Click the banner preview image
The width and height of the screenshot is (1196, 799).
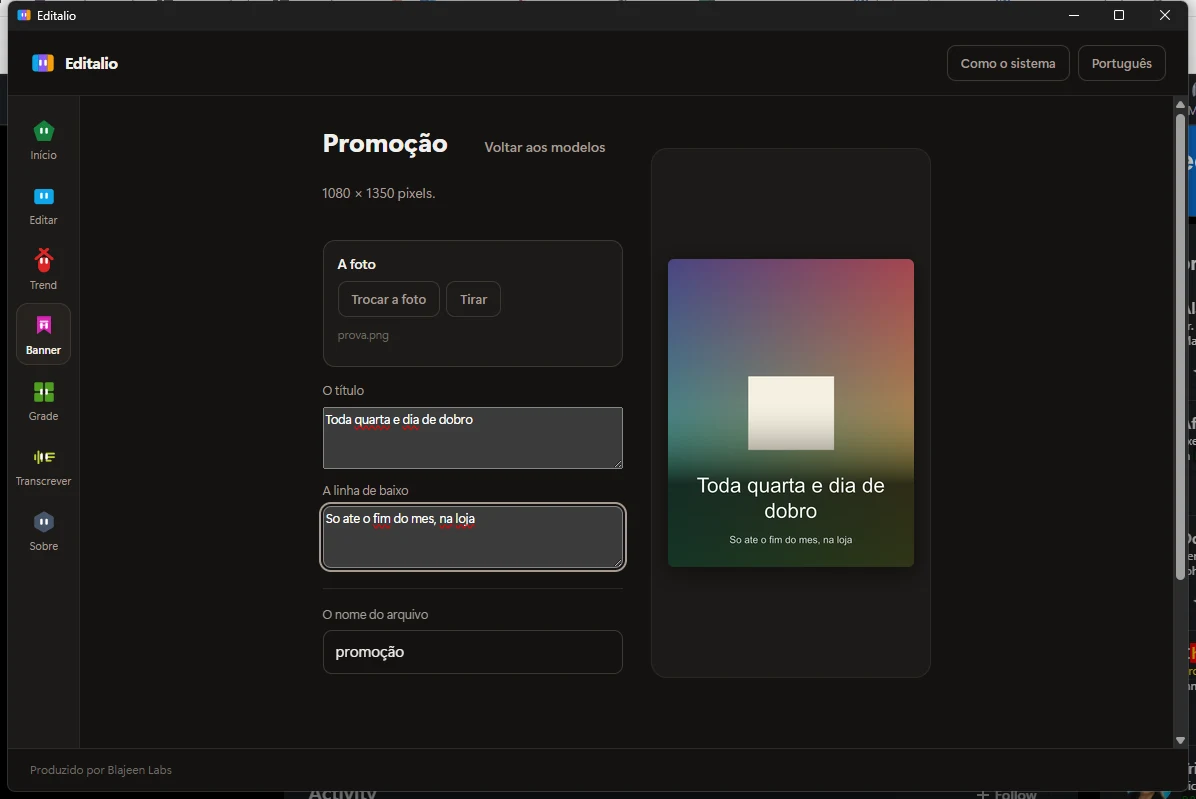790,412
